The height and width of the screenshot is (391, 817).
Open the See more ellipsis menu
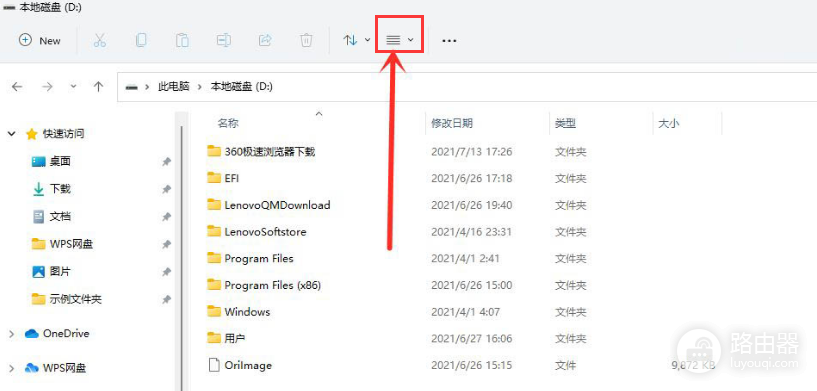449,40
